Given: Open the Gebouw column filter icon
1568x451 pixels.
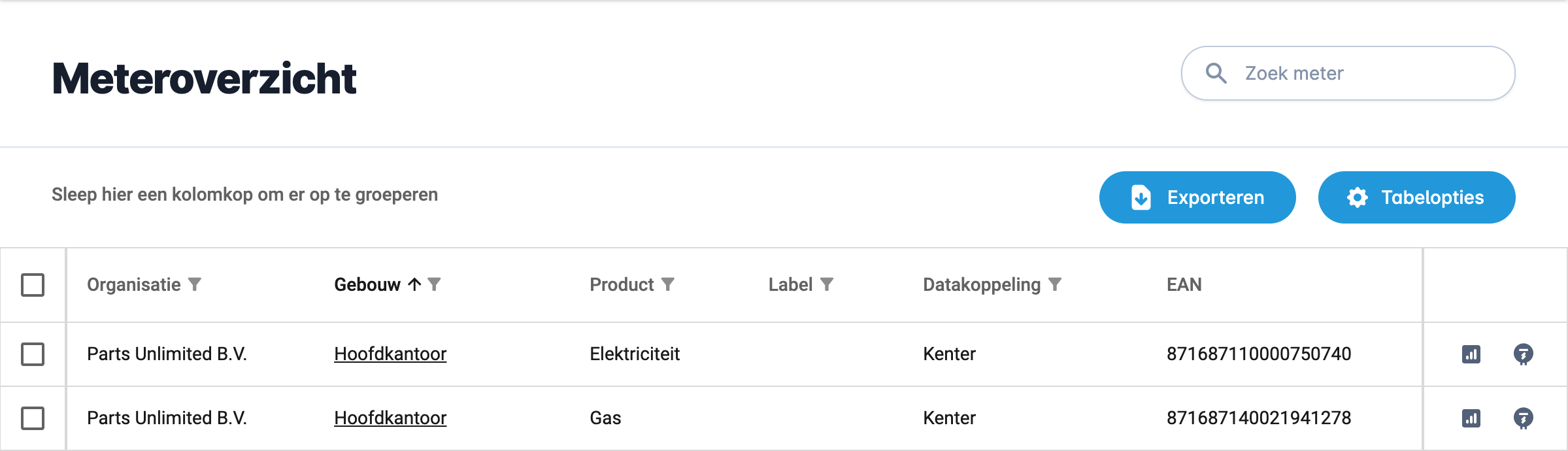Looking at the screenshot, I should click(435, 284).
